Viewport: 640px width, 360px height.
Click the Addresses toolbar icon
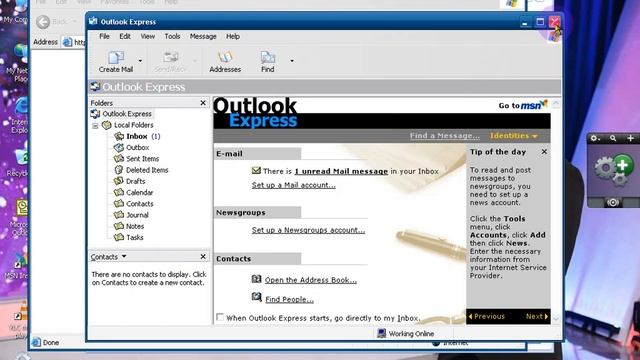pos(225,58)
